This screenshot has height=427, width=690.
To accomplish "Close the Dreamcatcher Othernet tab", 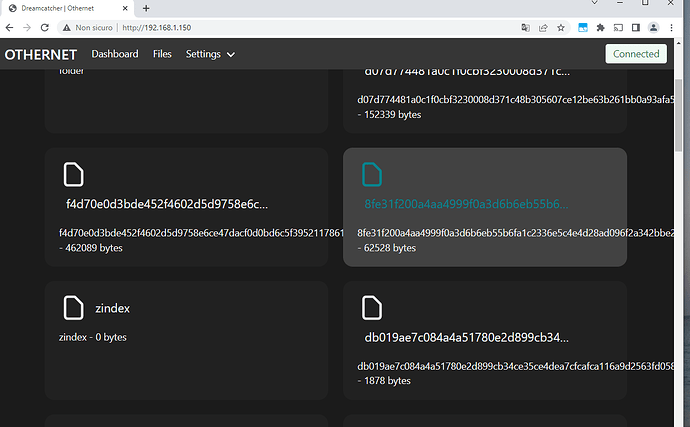I will point(125,8).
